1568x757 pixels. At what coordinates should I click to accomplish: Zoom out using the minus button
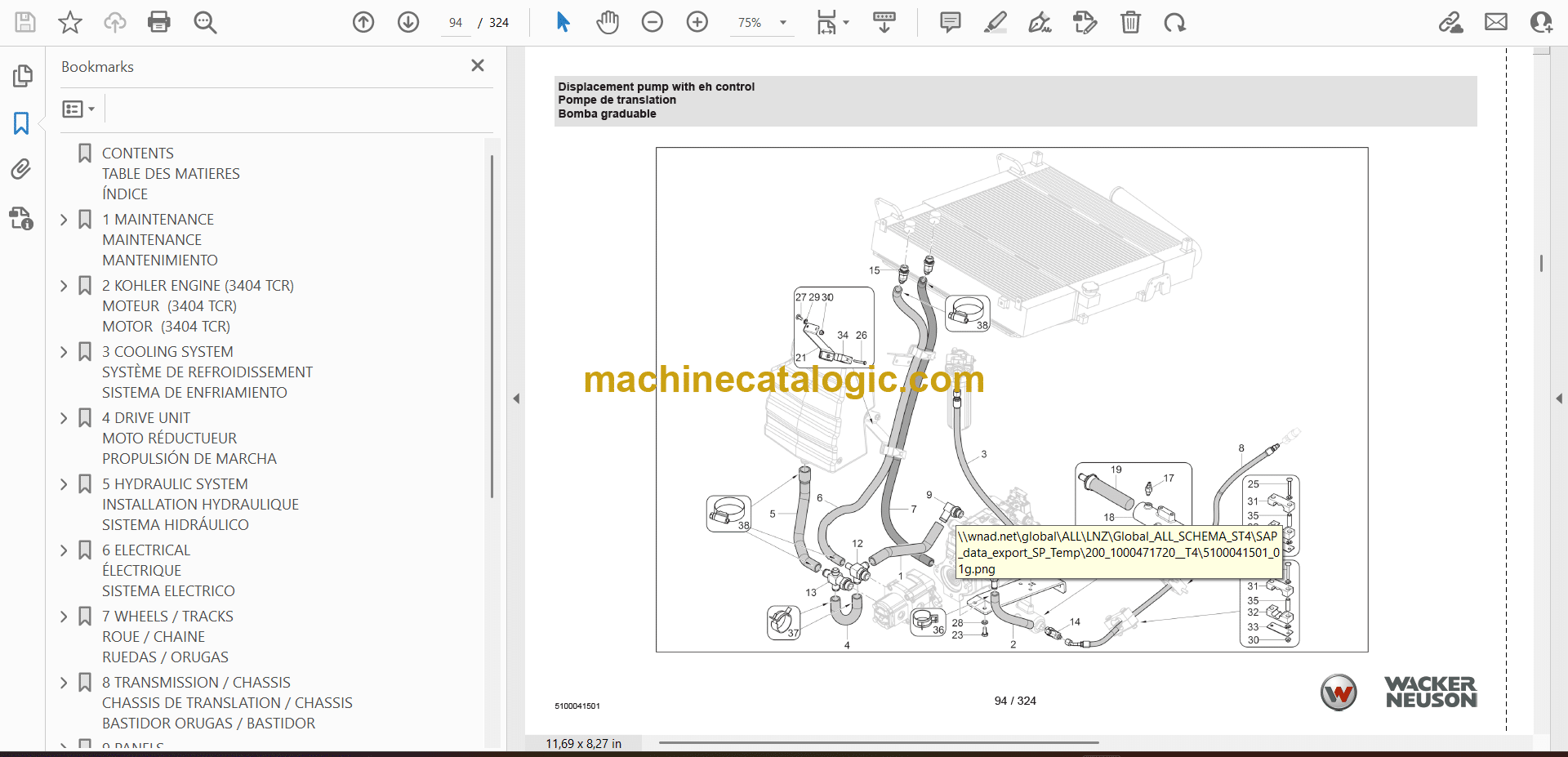coord(652,22)
